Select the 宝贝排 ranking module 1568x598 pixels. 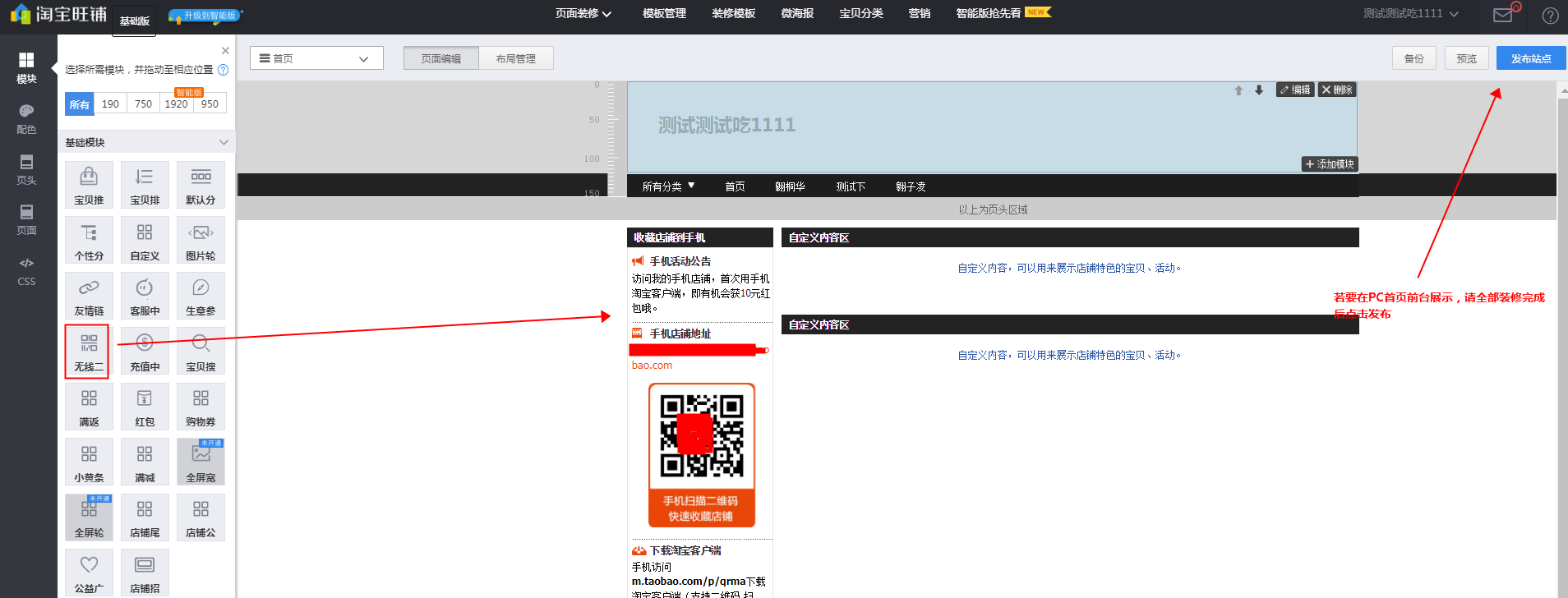click(145, 185)
